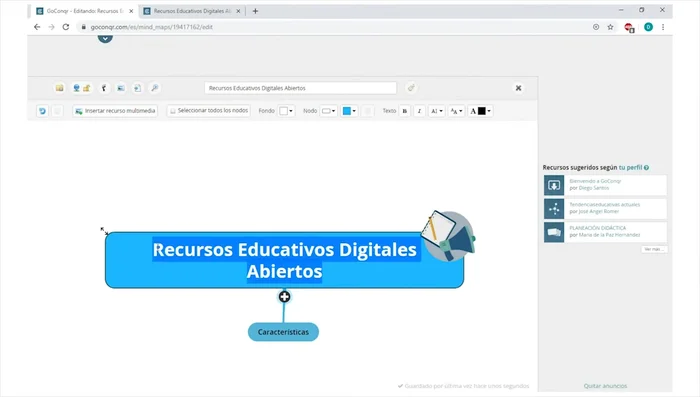Click the address bar URL
The width and height of the screenshot is (700, 397).
tap(152, 27)
